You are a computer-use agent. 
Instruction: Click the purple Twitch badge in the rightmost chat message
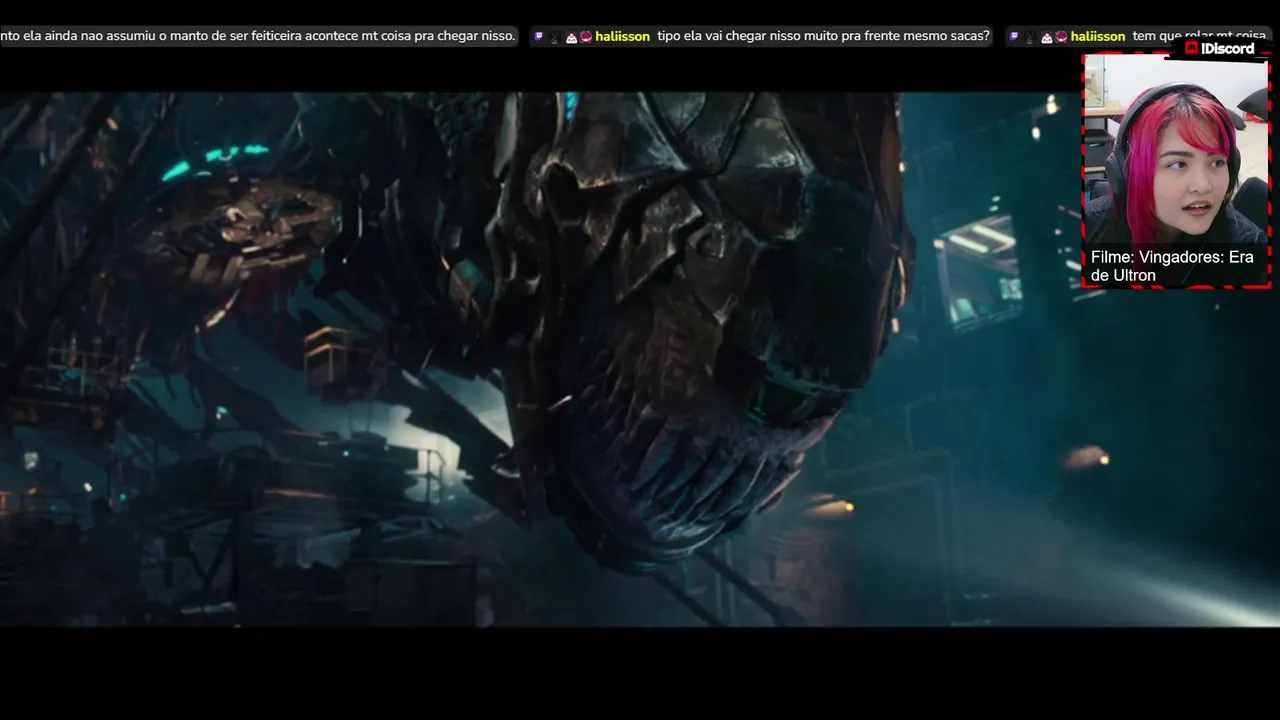(1014, 36)
